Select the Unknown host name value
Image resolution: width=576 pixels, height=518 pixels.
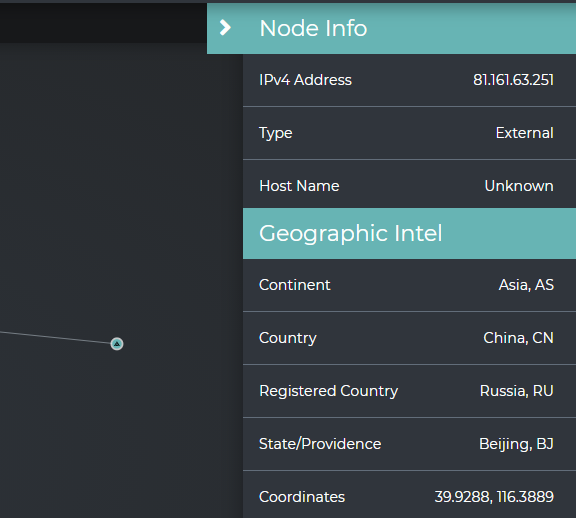519,186
